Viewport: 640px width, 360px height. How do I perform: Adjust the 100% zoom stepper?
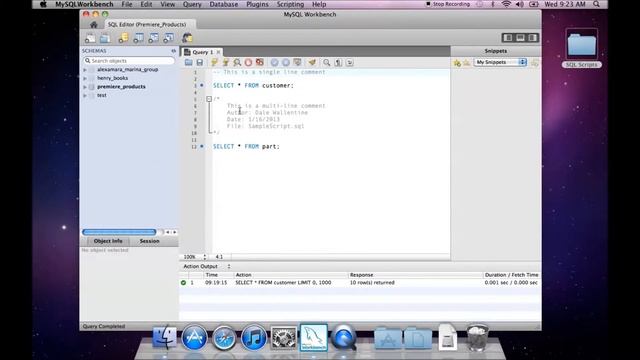click(x=205, y=257)
